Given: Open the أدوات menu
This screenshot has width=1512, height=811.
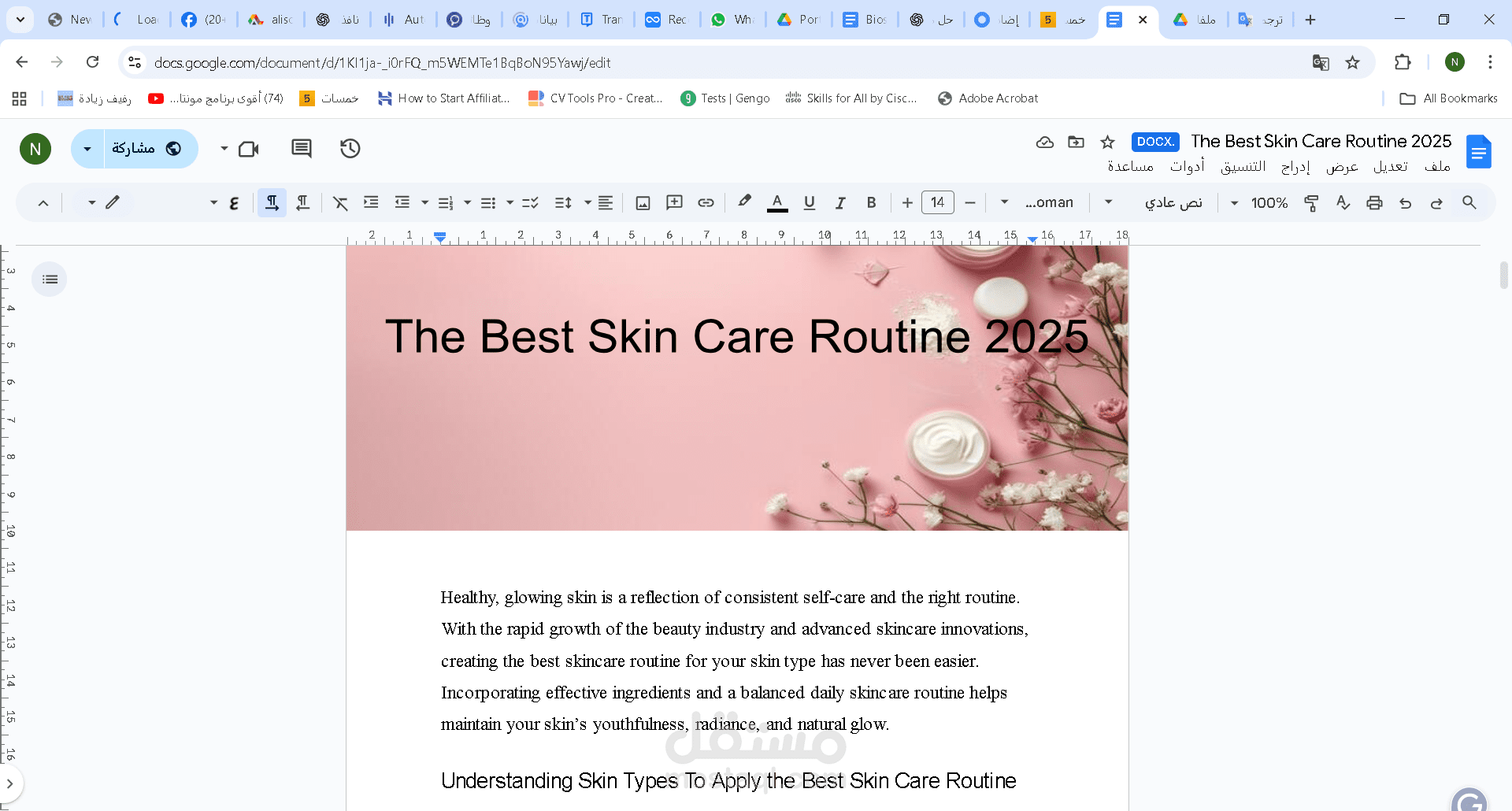Looking at the screenshot, I should tap(1187, 166).
